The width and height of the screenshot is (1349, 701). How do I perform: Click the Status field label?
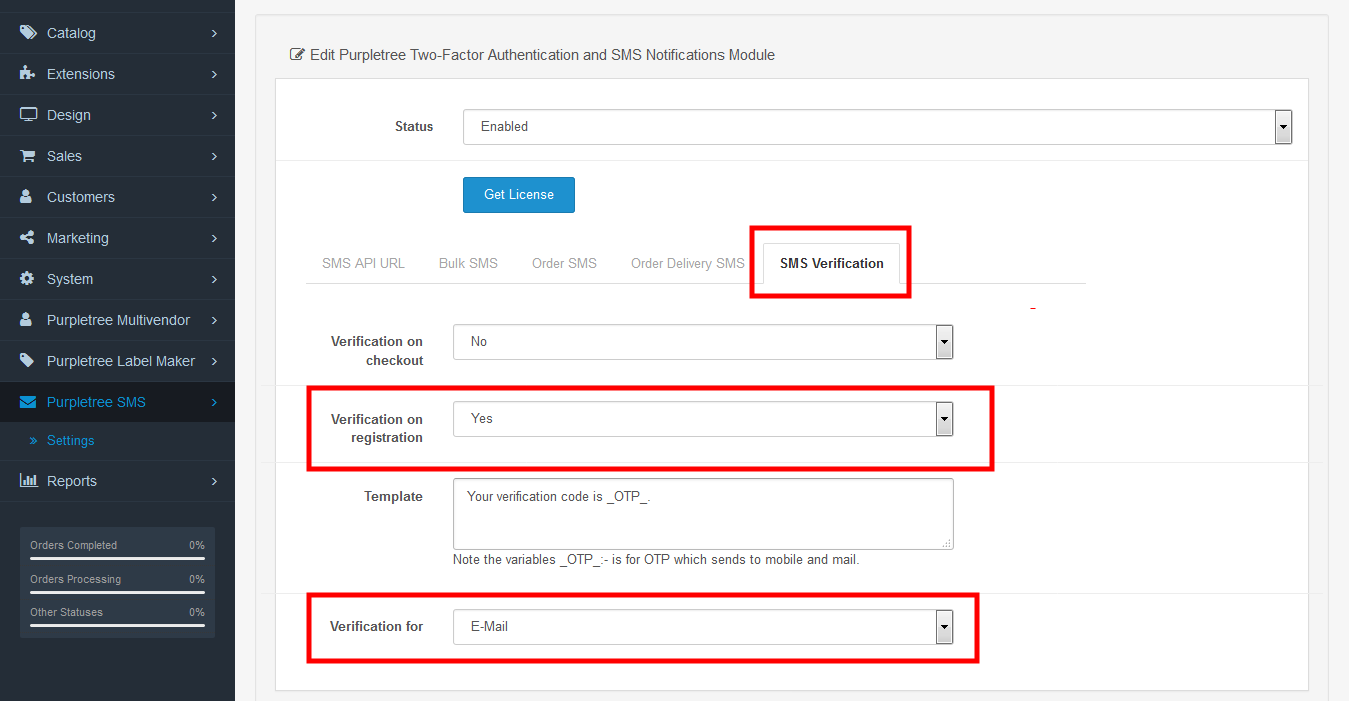[414, 127]
